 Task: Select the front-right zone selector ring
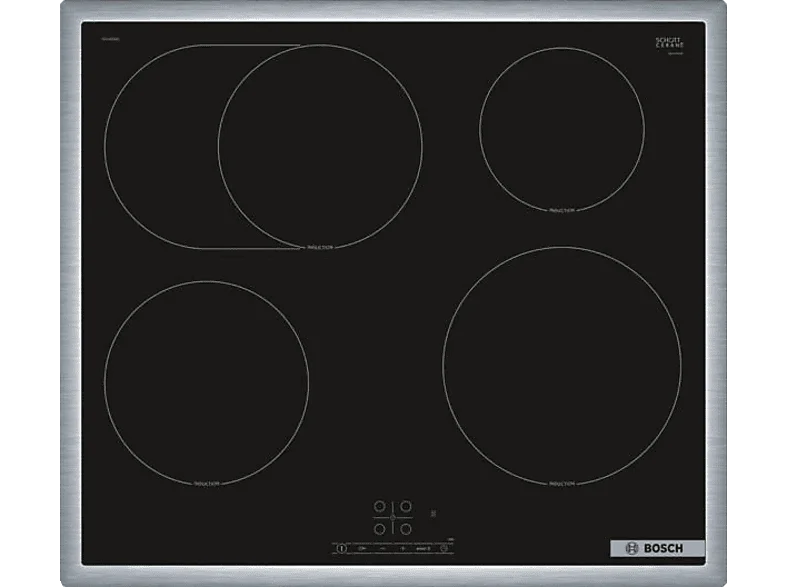coord(406,529)
